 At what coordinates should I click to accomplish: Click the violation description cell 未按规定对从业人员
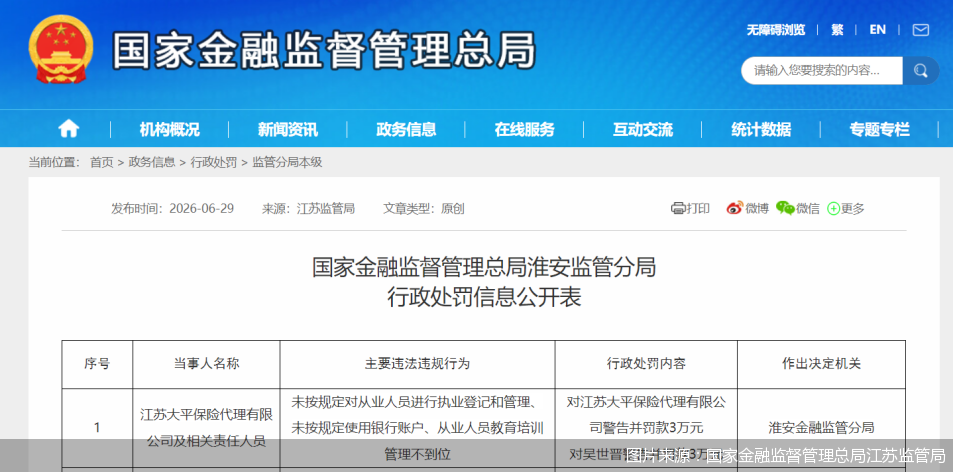pyautogui.click(x=417, y=428)
